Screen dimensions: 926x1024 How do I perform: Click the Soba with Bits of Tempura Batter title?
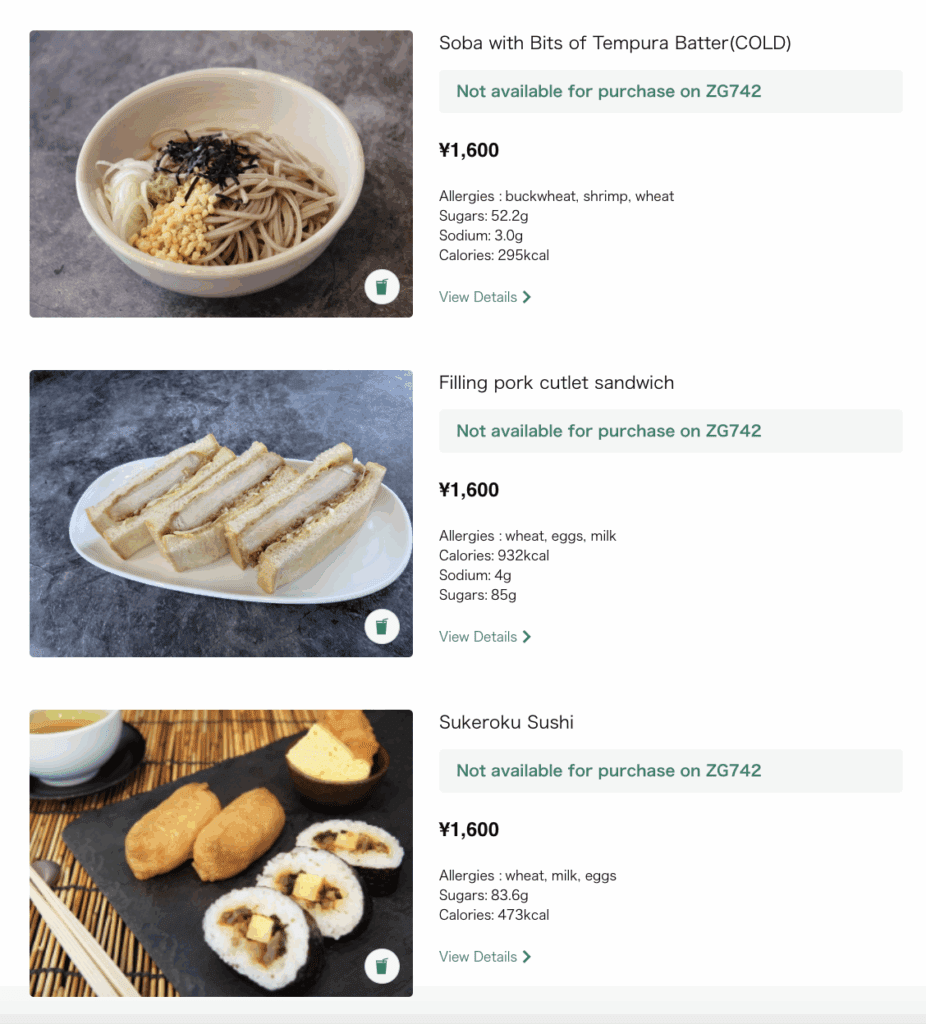tap(615, 43)
